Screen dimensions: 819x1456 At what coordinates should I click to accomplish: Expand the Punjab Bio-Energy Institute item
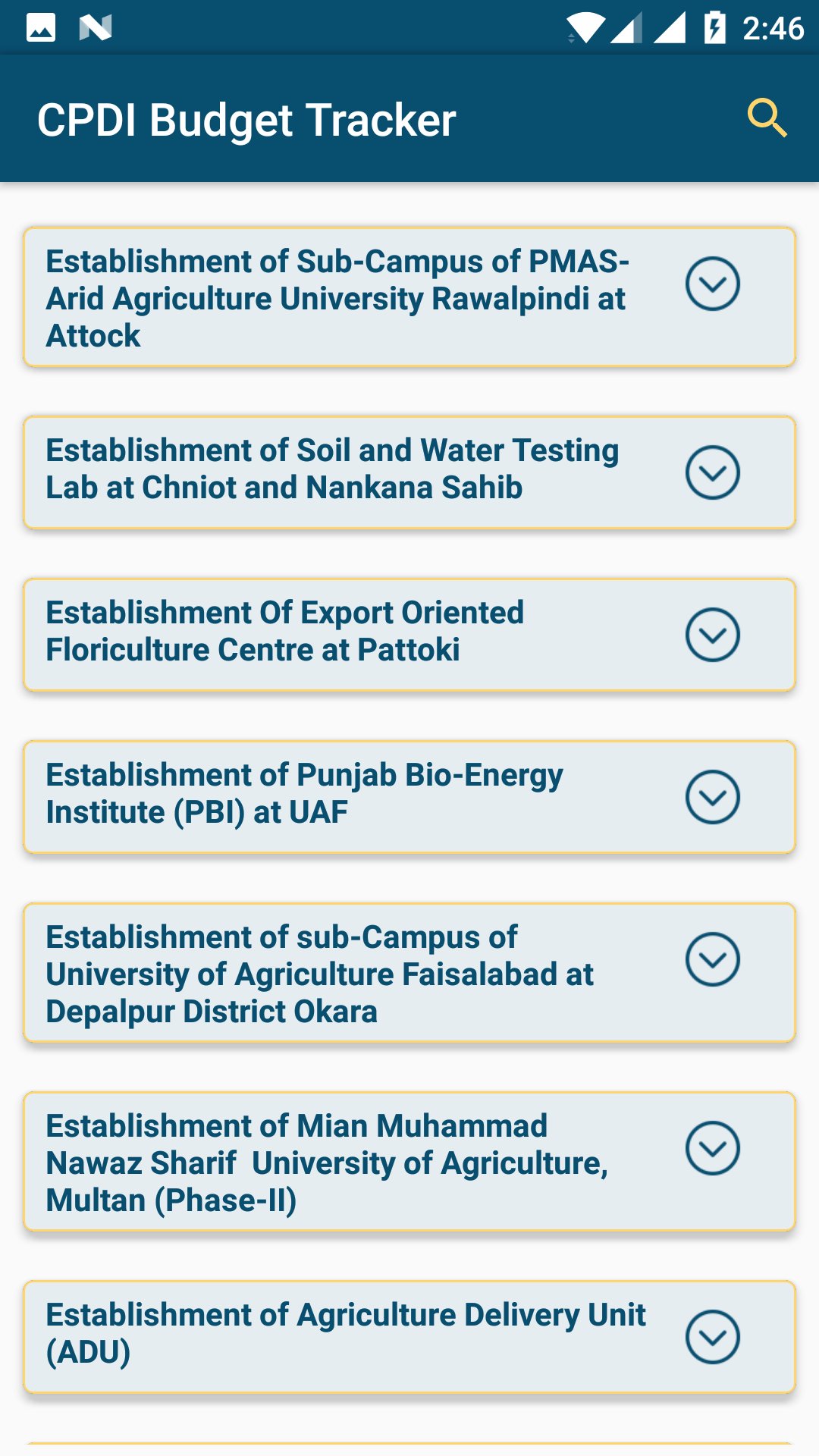712,797
